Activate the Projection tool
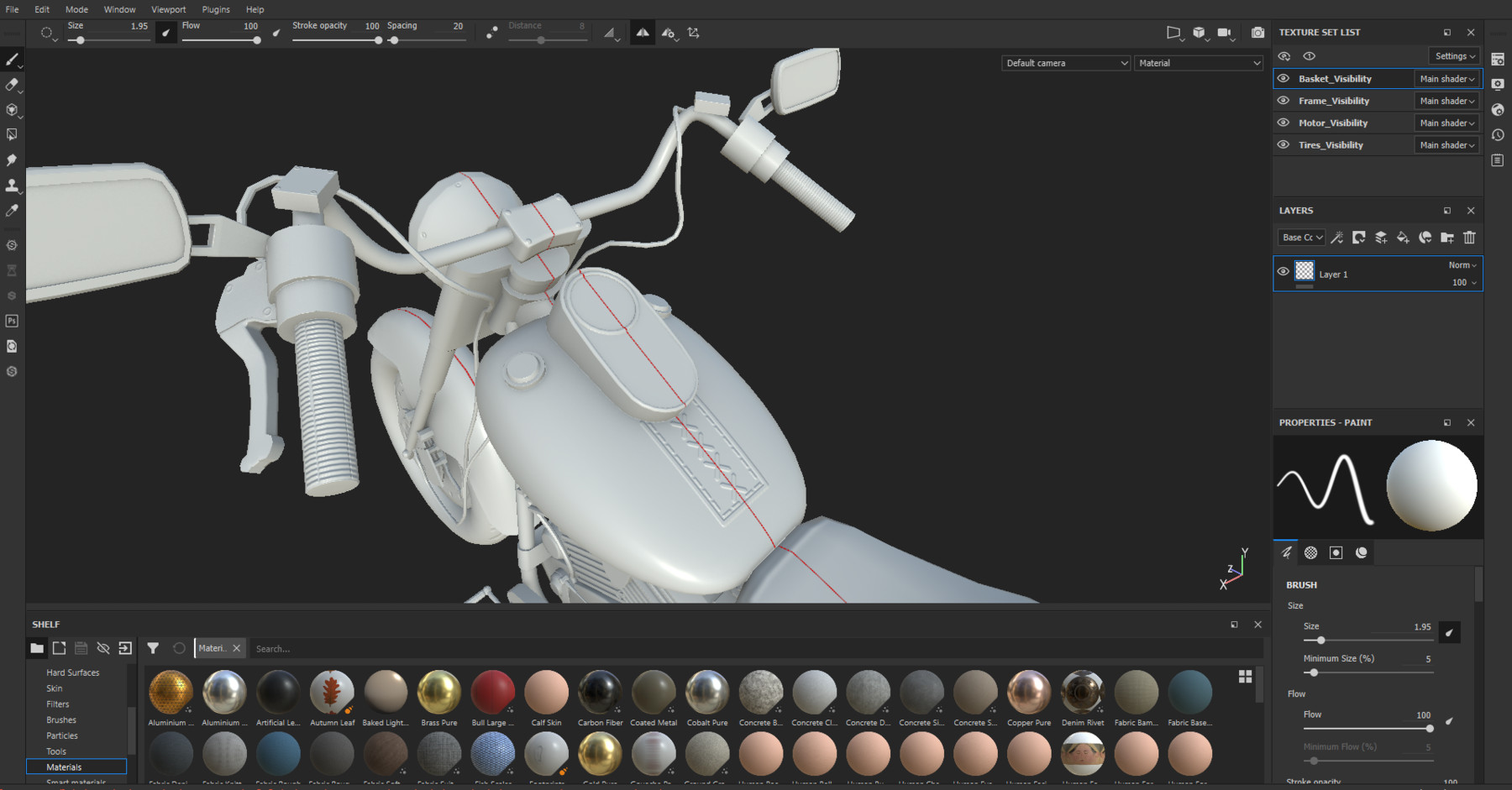 tap(12, 109)
